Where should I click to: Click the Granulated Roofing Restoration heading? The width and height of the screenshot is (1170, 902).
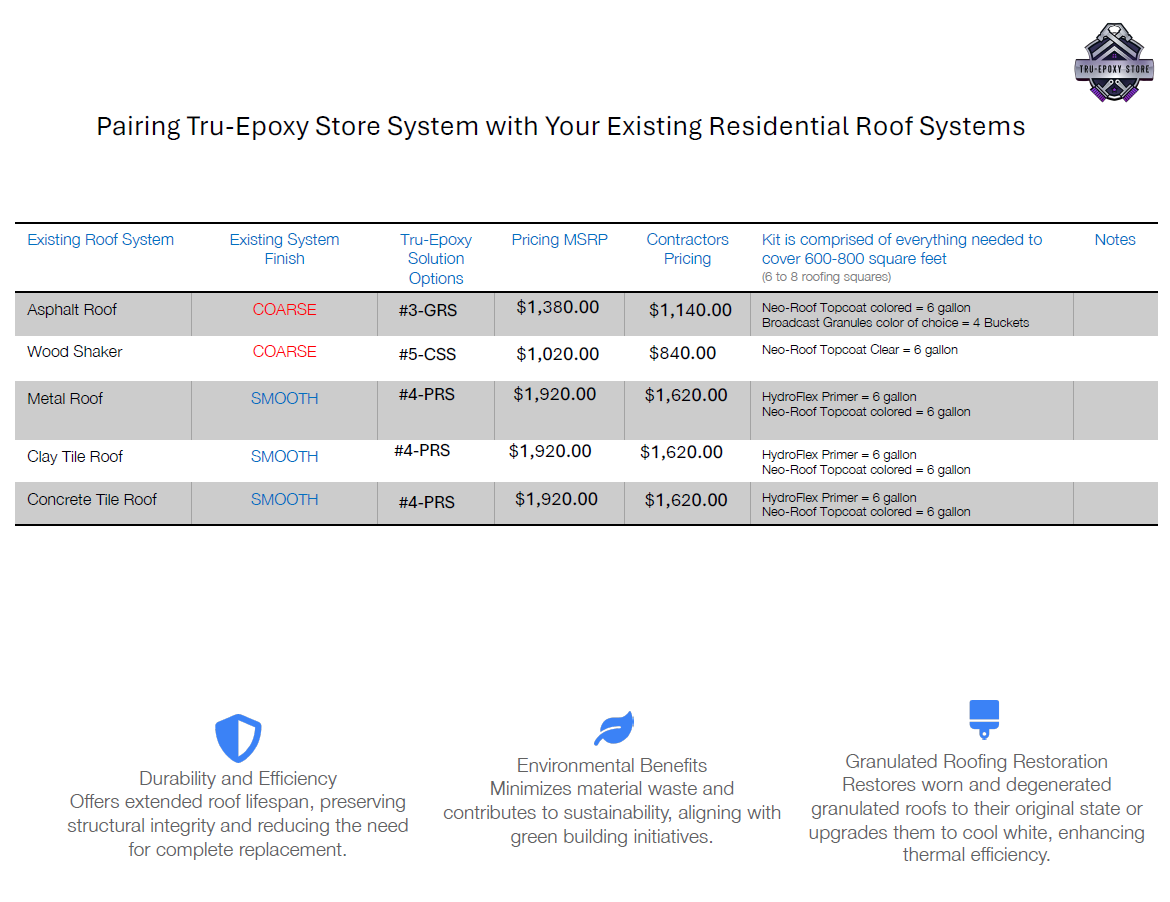coord(976,761)
